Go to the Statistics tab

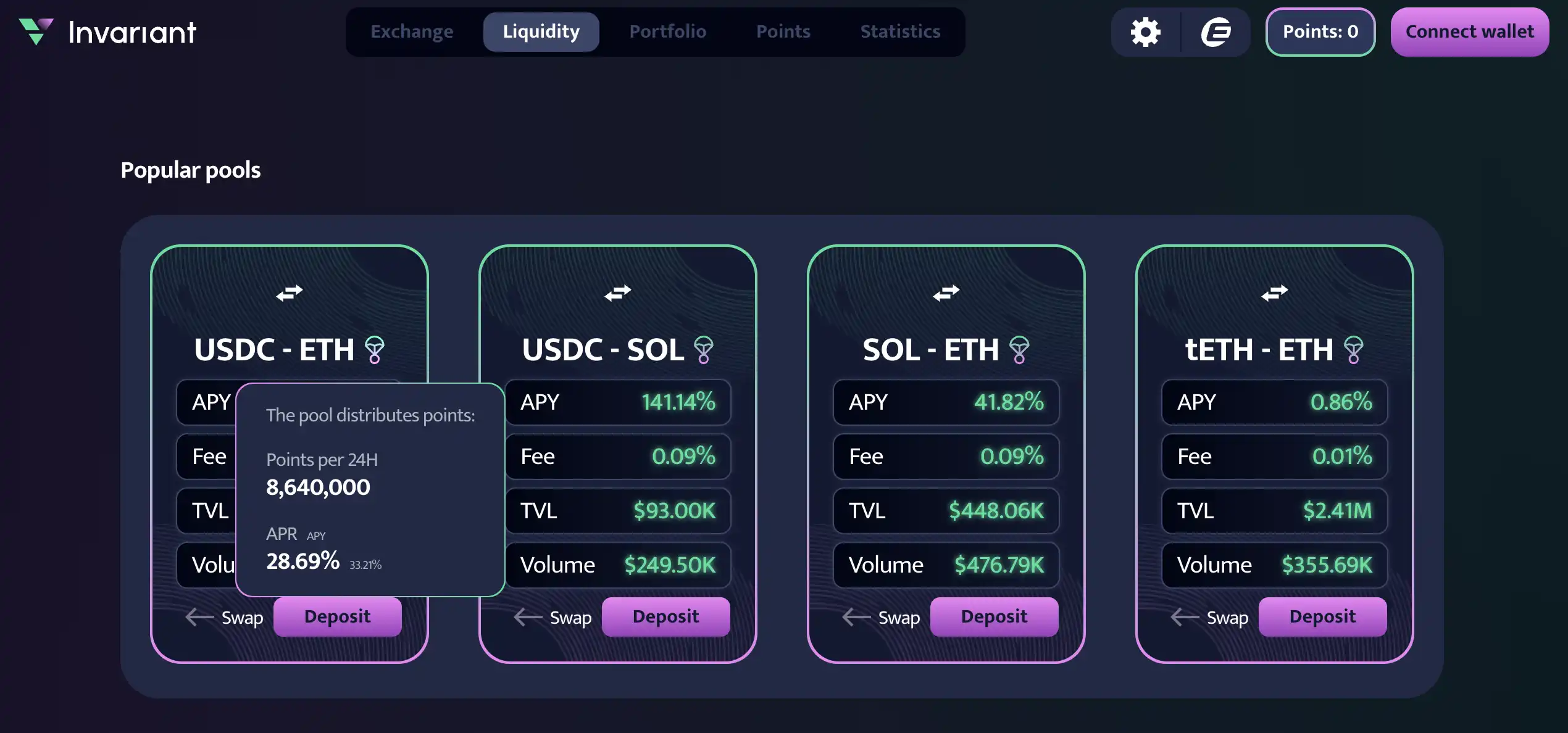[x=900, y=32]
